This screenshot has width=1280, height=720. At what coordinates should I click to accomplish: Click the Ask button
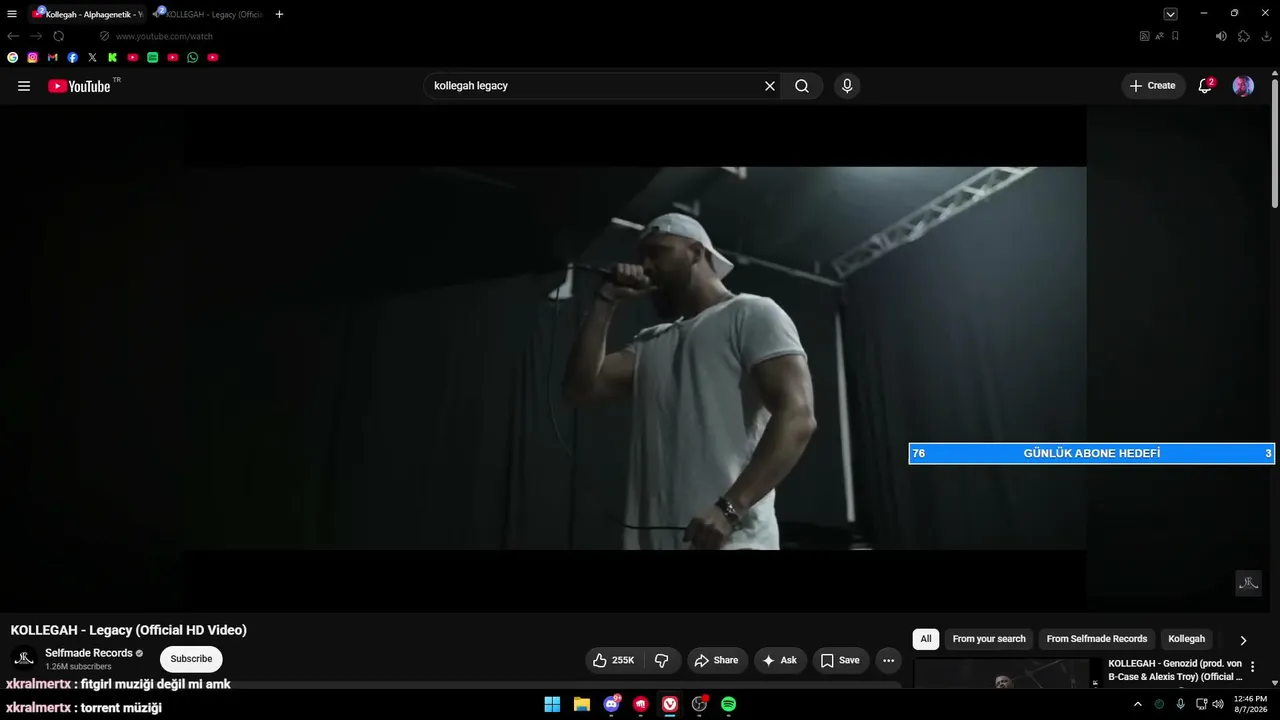[780, 660]
